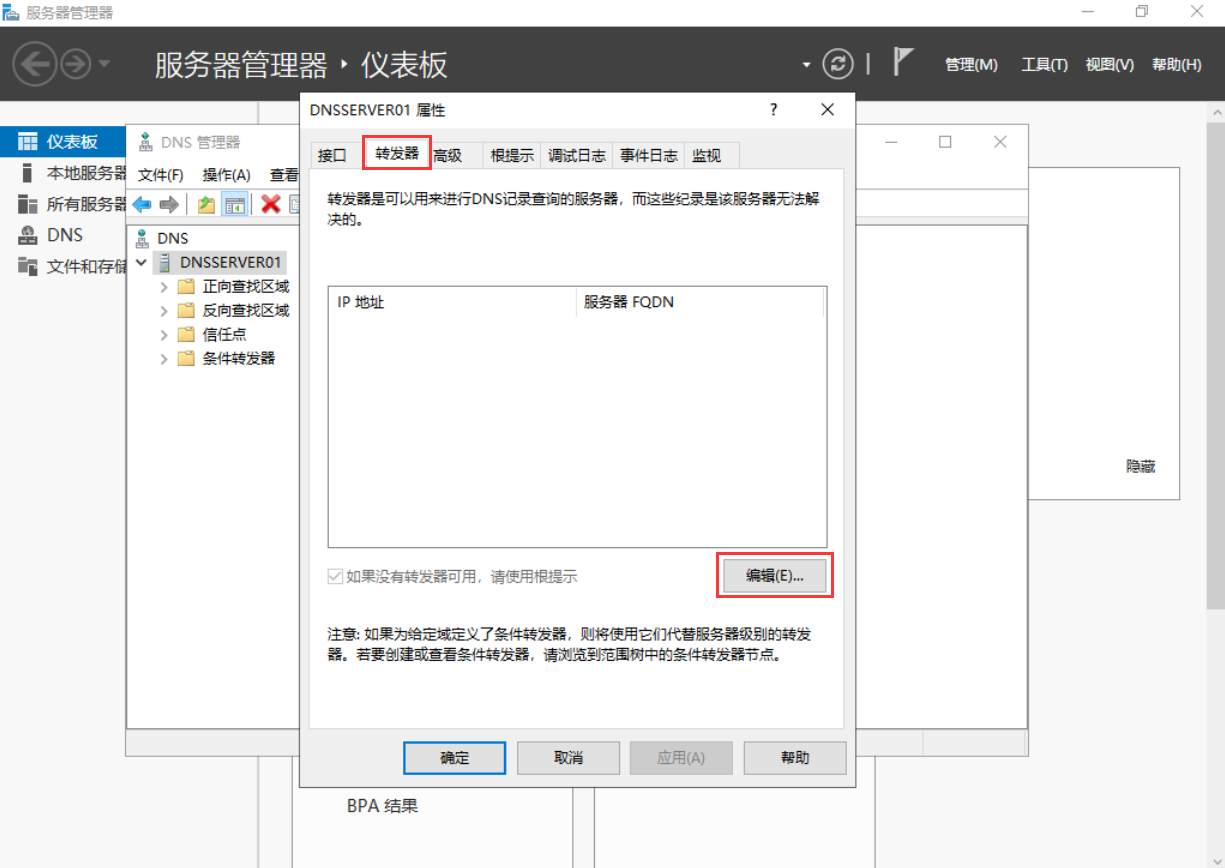Expand the 条件转发器 tree node
The width and height of the screenshot is (1225, 868).
click(x=163, y=358)
